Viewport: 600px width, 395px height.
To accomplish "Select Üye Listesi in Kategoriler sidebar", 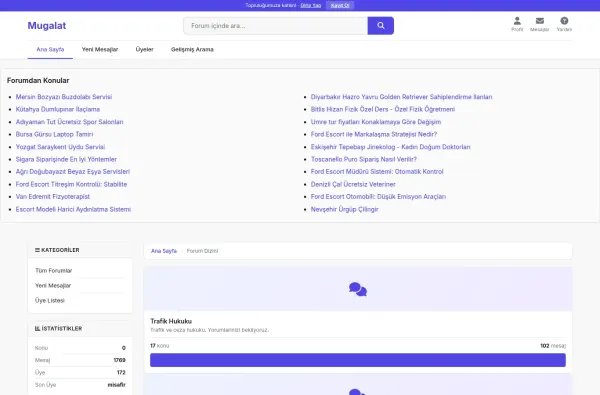I will coord(50,300).
